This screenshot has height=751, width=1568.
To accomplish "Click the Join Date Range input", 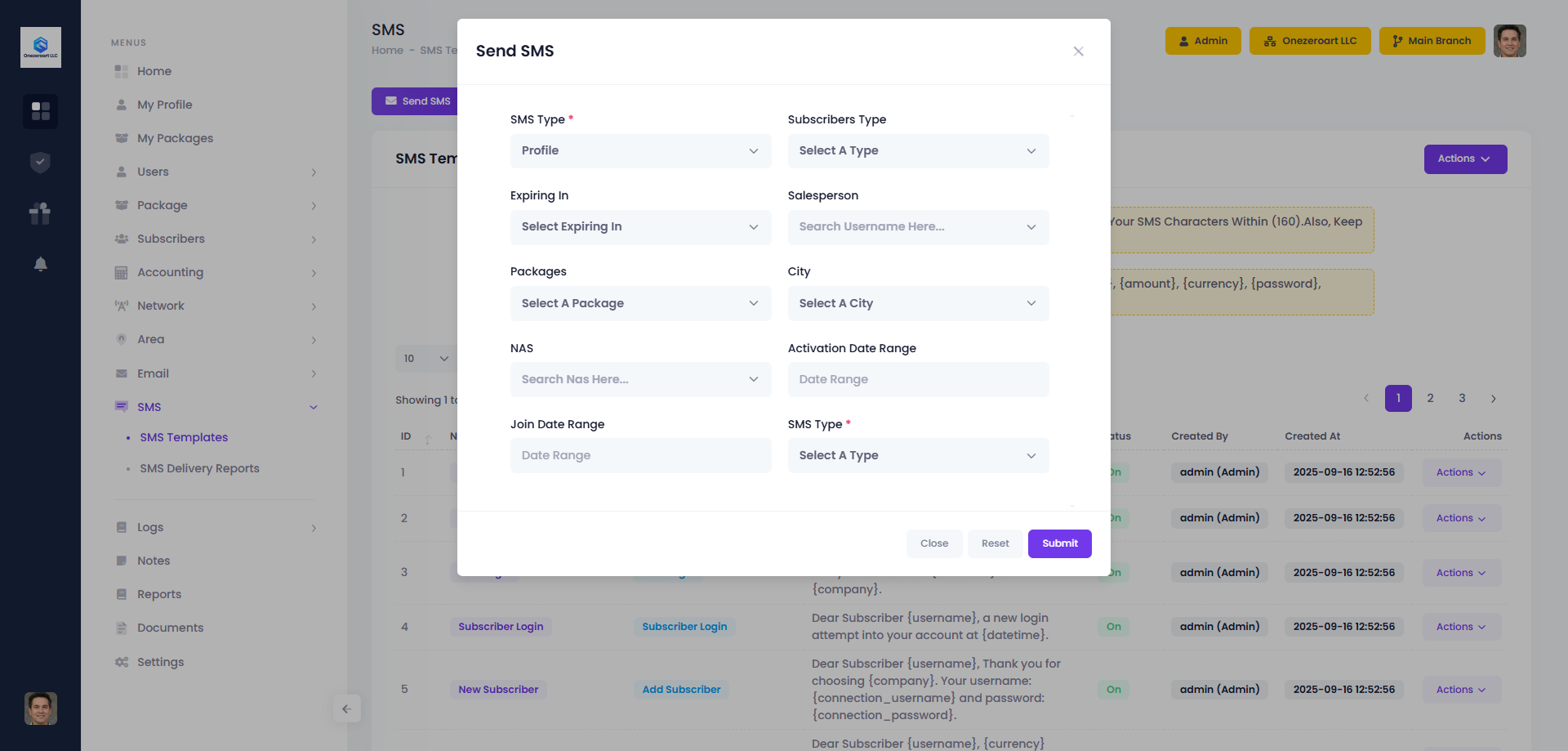I will pyautogui.click(x=640, y=455).
